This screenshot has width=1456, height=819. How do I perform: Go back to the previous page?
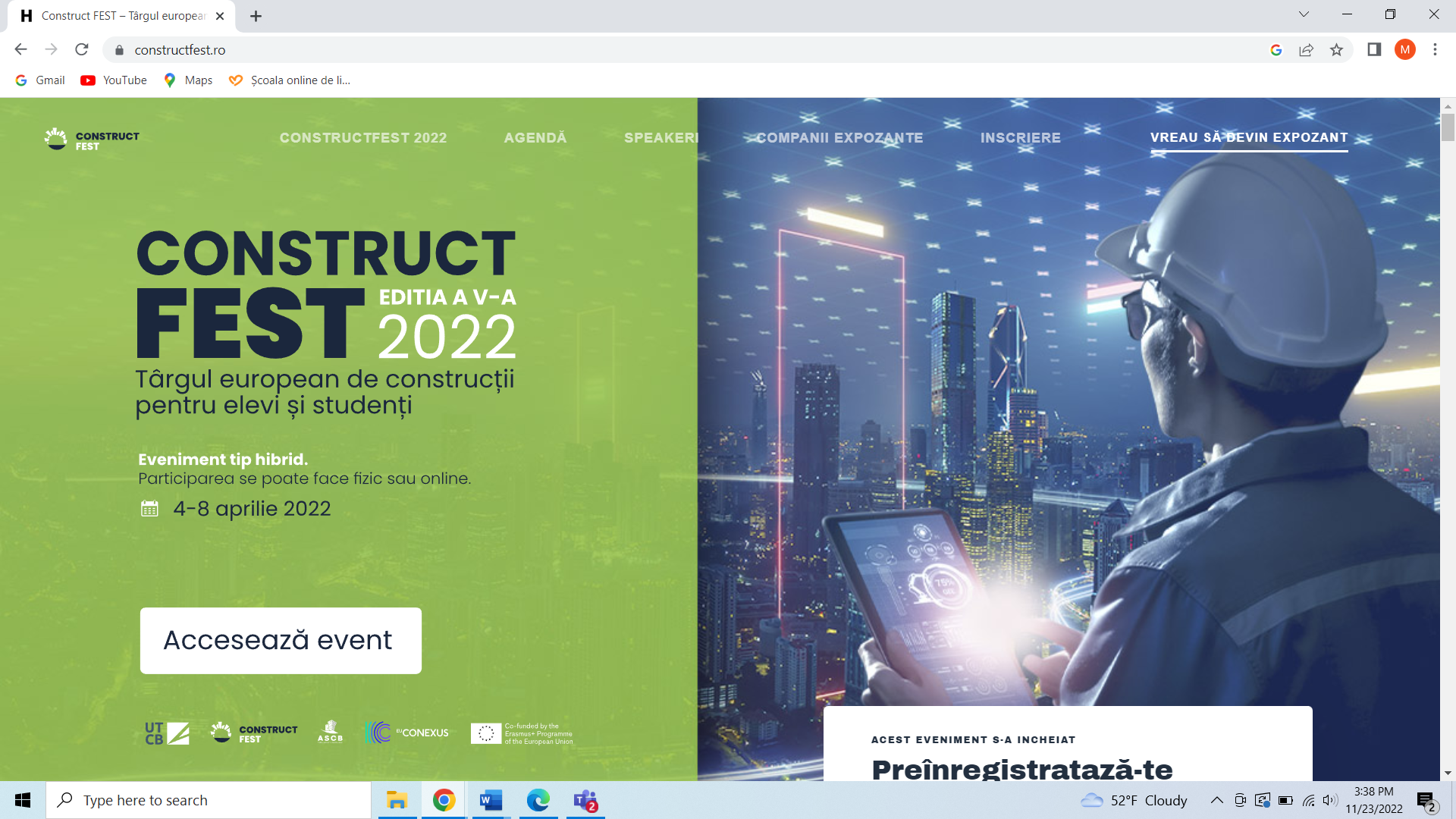tap(20, 49)
